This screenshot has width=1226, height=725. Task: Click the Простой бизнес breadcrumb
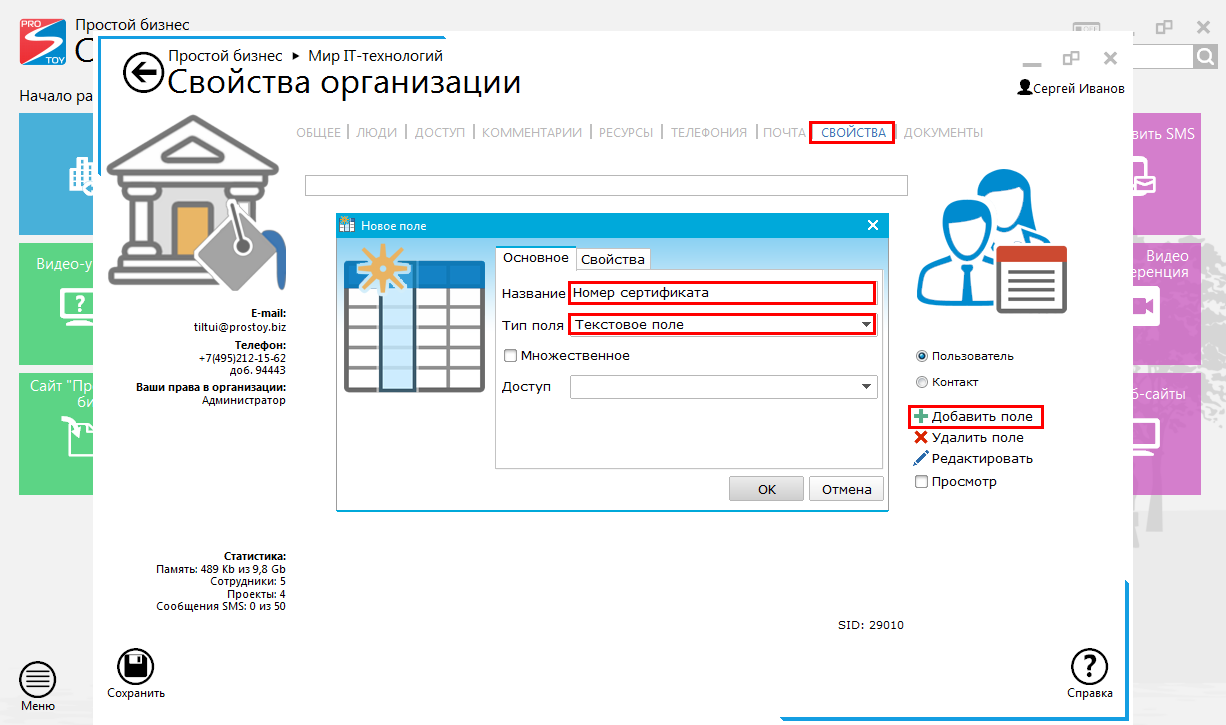(225, 56)
